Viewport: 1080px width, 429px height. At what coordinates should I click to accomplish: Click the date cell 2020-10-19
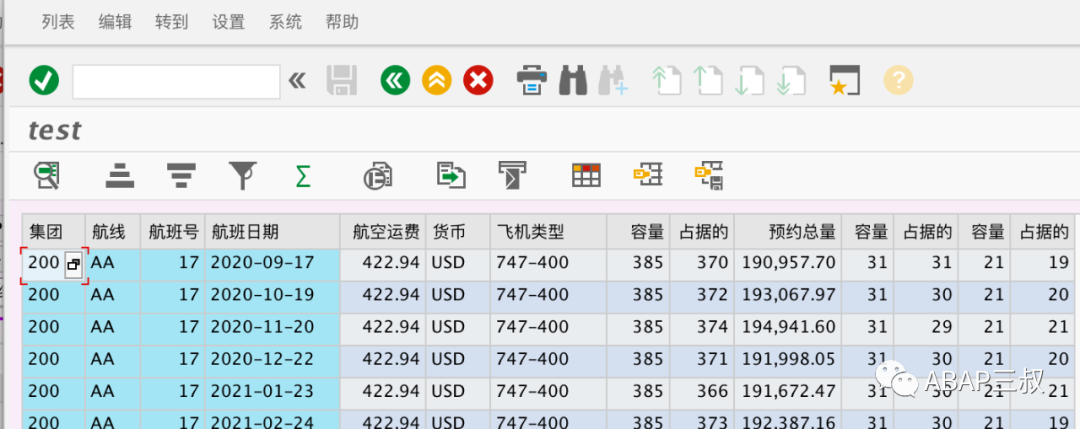(x=272, y=295)
